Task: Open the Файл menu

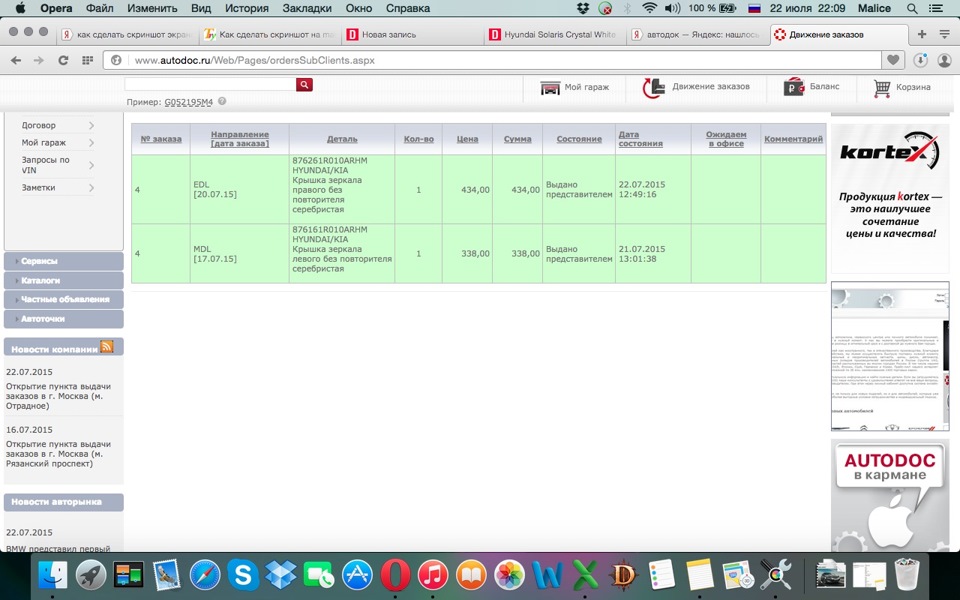Action: 100,9
